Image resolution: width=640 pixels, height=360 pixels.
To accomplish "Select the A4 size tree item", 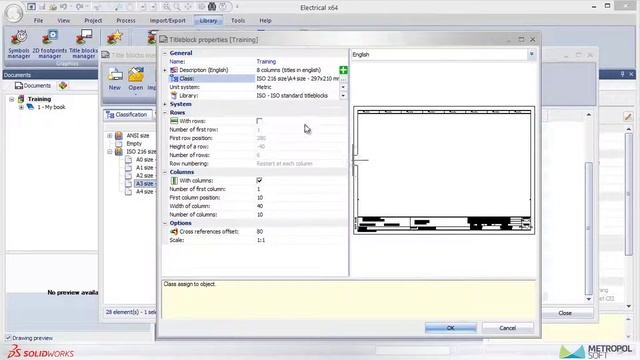I will coord(144,191).
